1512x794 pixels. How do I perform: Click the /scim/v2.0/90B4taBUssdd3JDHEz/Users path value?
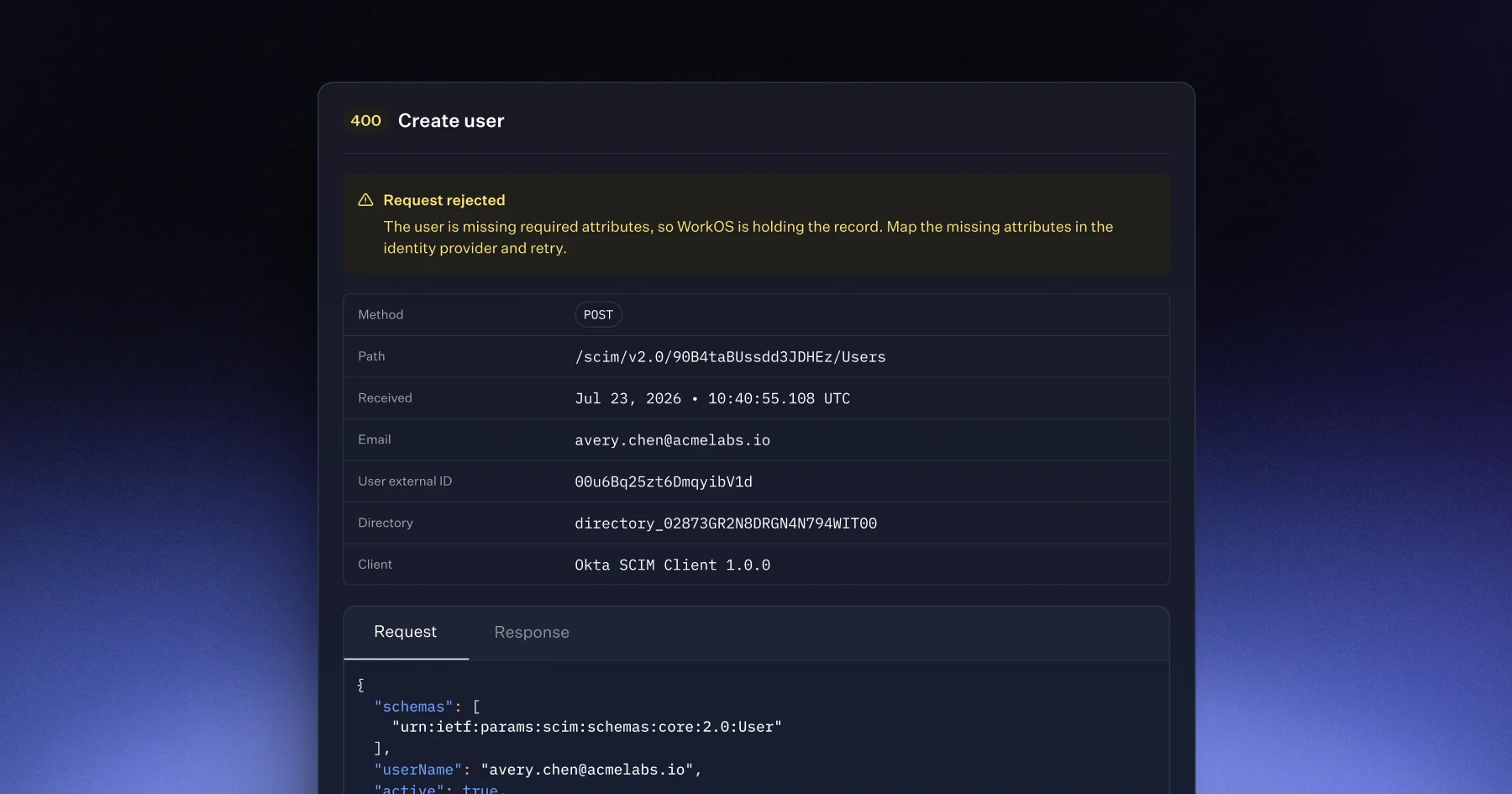point(730,357)
